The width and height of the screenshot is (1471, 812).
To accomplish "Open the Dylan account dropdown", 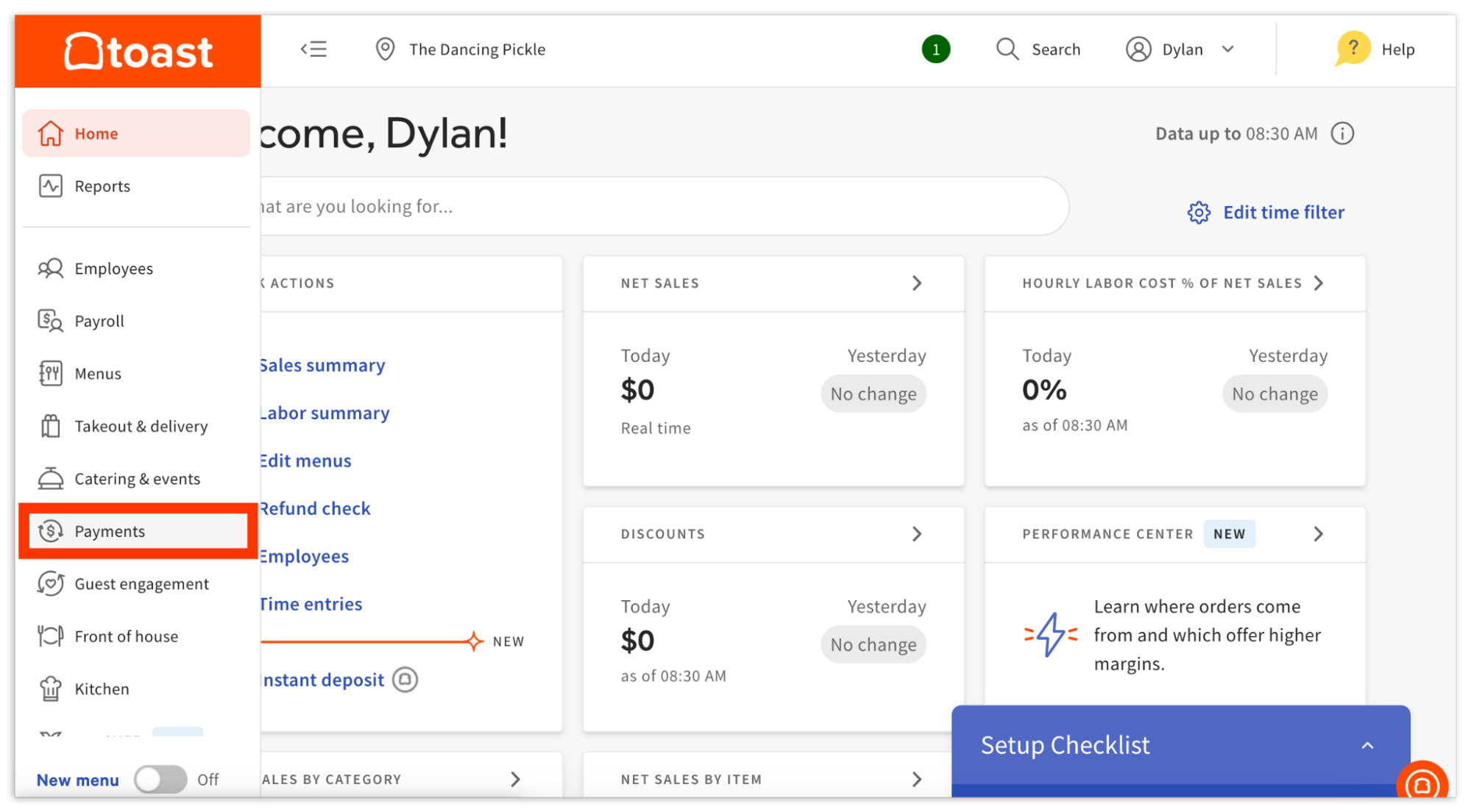I will 1180,49.
